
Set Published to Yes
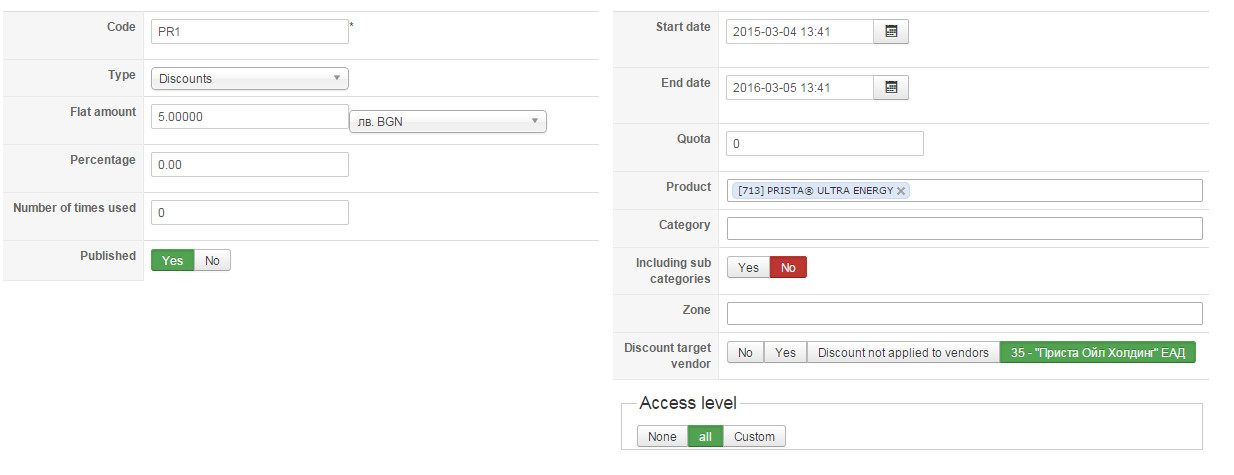click(x=173, y=260)
